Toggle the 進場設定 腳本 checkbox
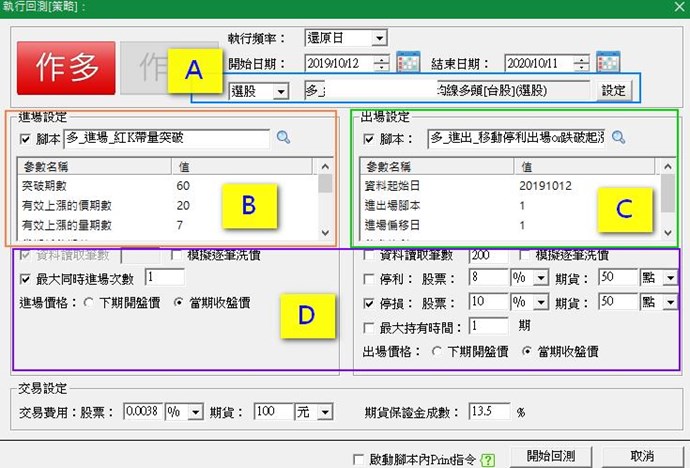Screen dimensions: 690x468 25,139
